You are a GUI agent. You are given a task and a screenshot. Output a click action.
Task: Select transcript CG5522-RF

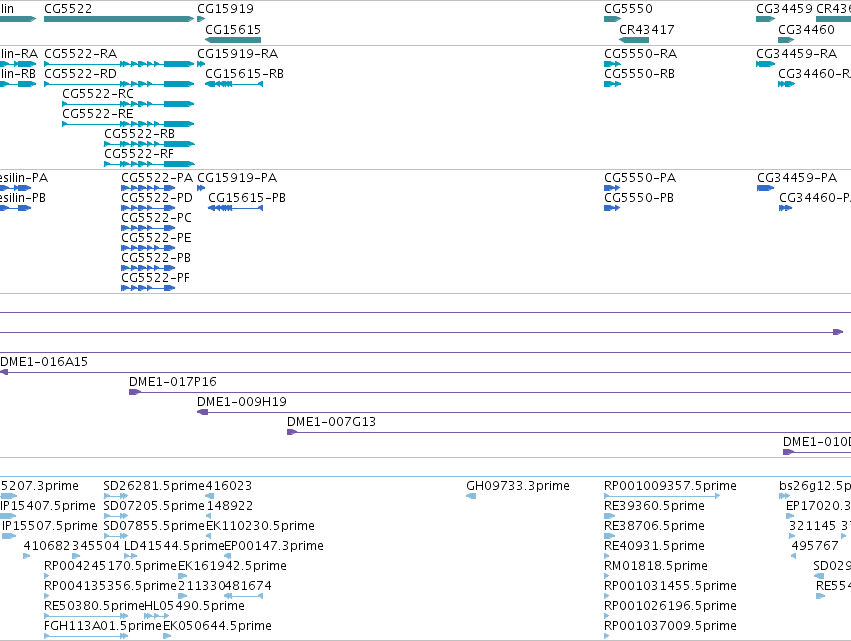[149, 164]
